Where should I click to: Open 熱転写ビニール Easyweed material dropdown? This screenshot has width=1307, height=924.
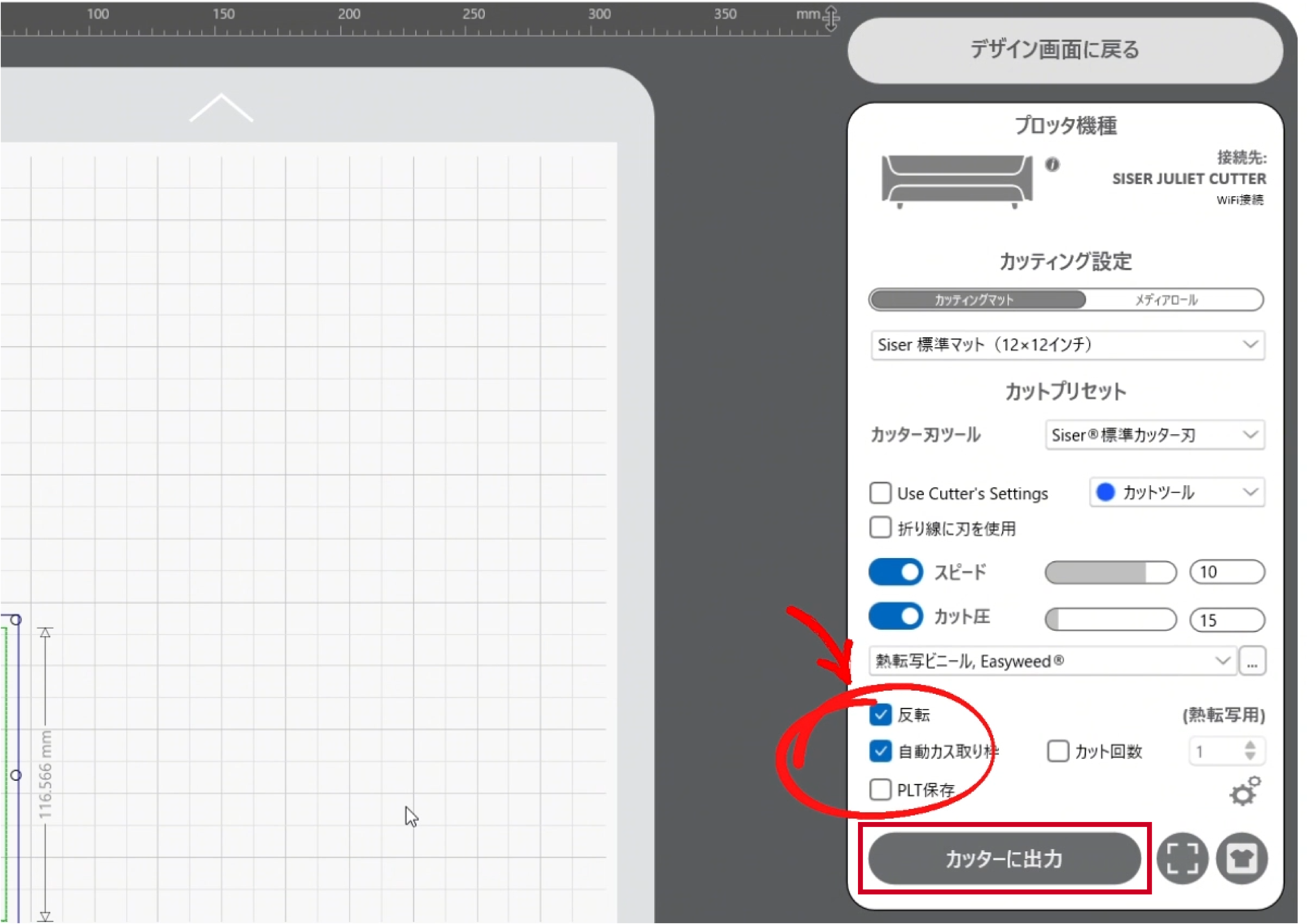pos(1053,661)
